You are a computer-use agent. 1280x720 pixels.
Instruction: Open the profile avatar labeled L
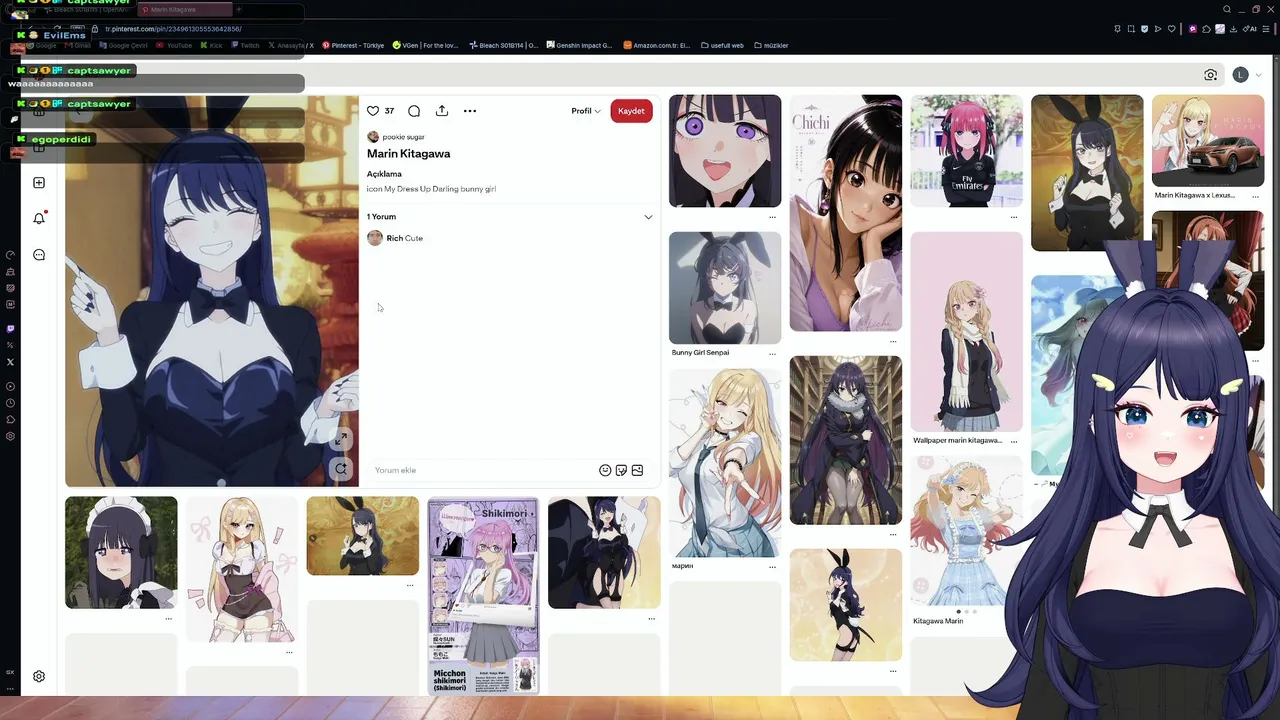point(1240,75)
